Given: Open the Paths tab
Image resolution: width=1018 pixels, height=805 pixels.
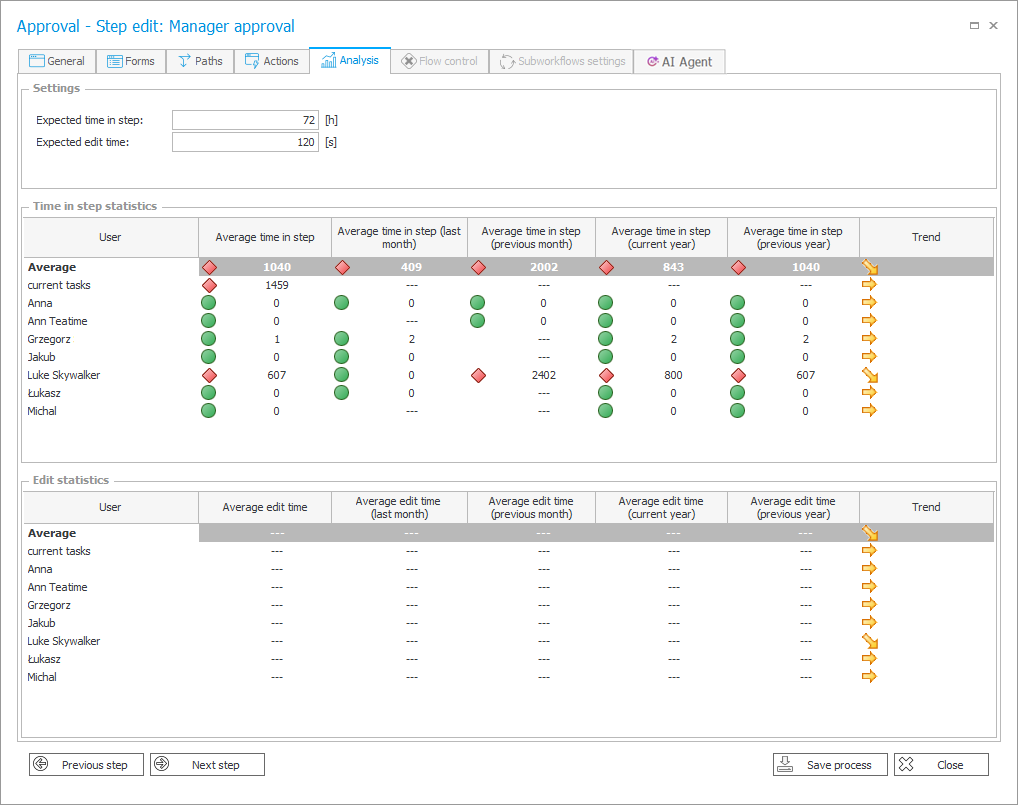Looking at the screenshot, I should click(x=200, y=61).
